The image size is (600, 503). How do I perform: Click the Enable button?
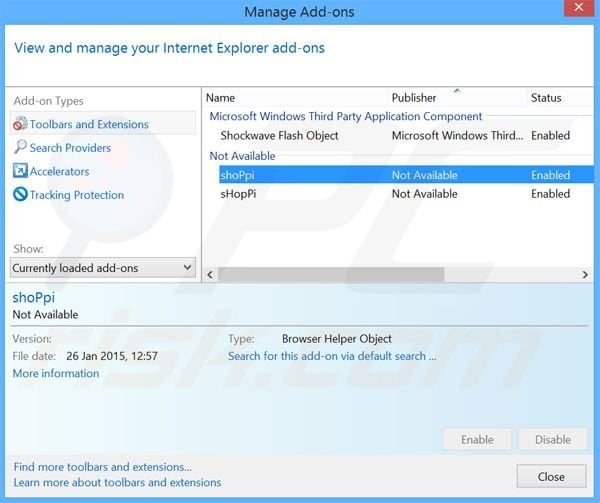[x=477, y=440]
